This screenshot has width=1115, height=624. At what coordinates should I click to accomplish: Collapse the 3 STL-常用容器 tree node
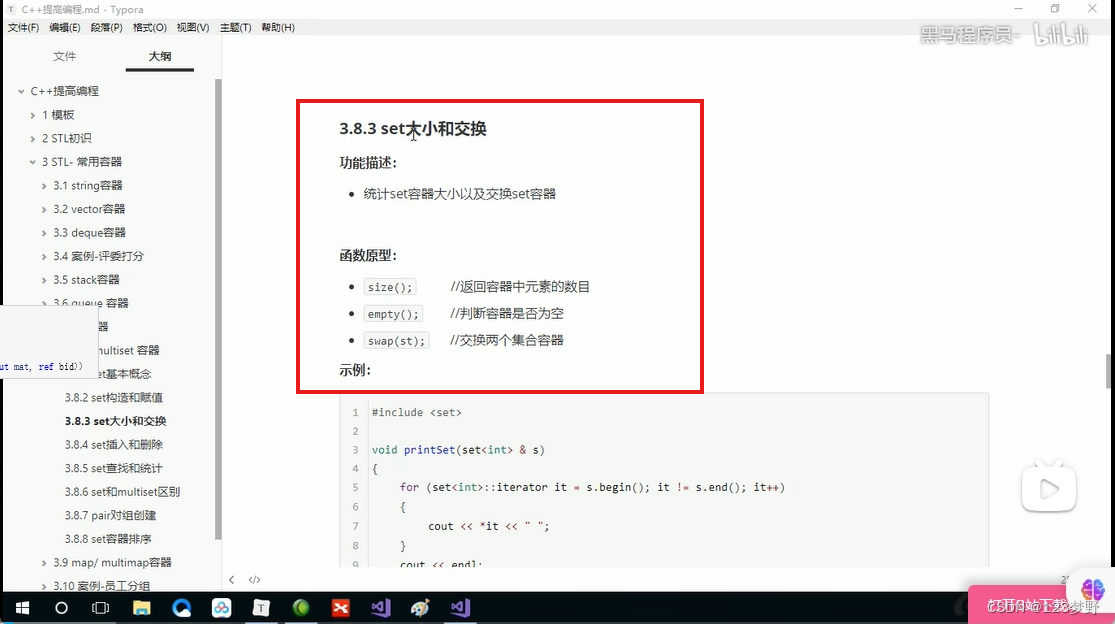(x=33, y=161)
